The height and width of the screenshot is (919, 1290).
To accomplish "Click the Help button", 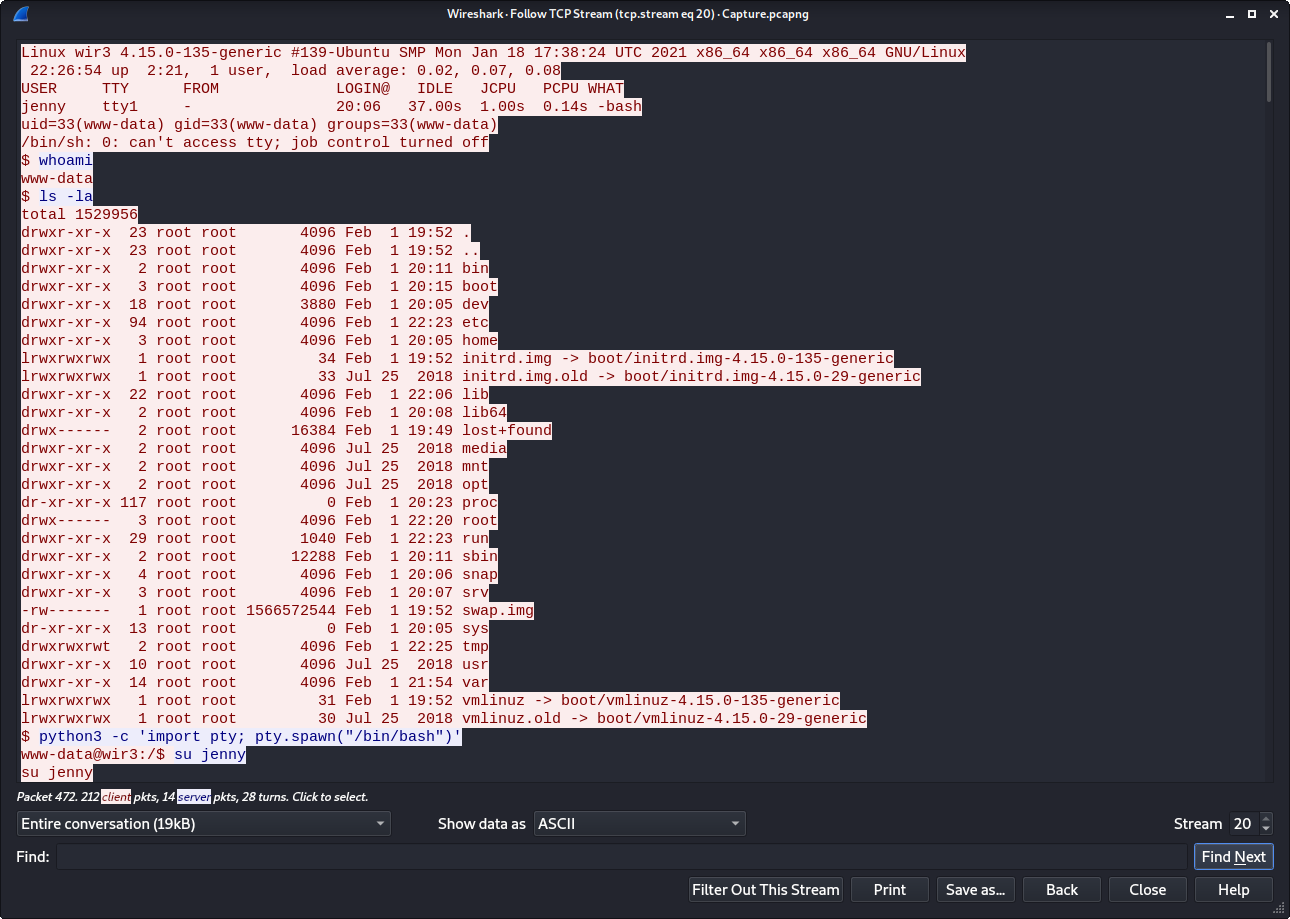I will coord(1234,890).
